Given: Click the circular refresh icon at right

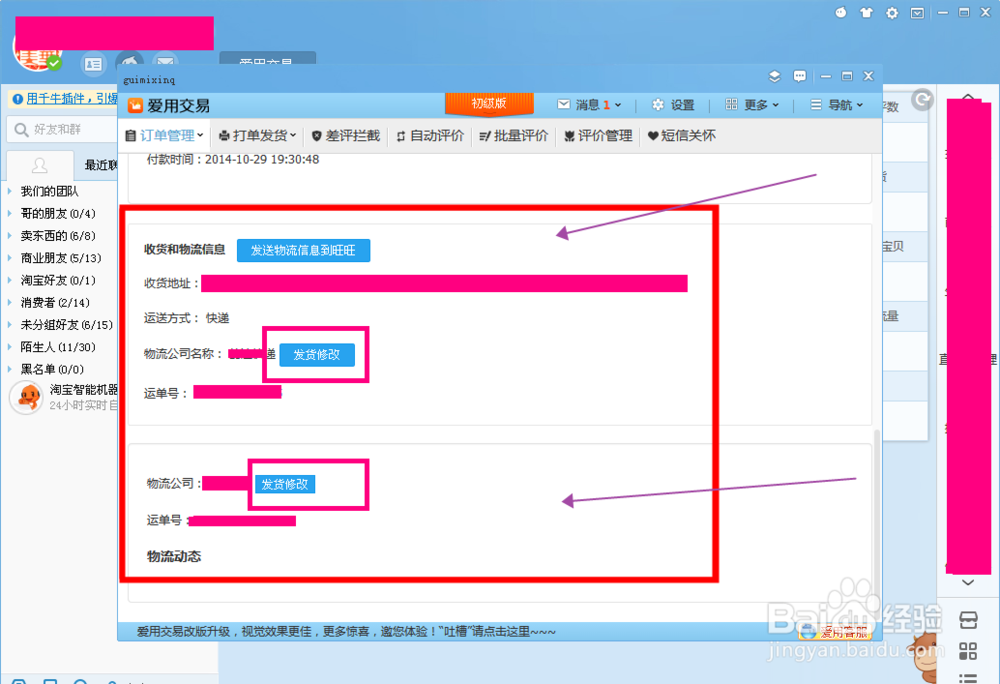Looking at the screenshot, I should point(922,99).
